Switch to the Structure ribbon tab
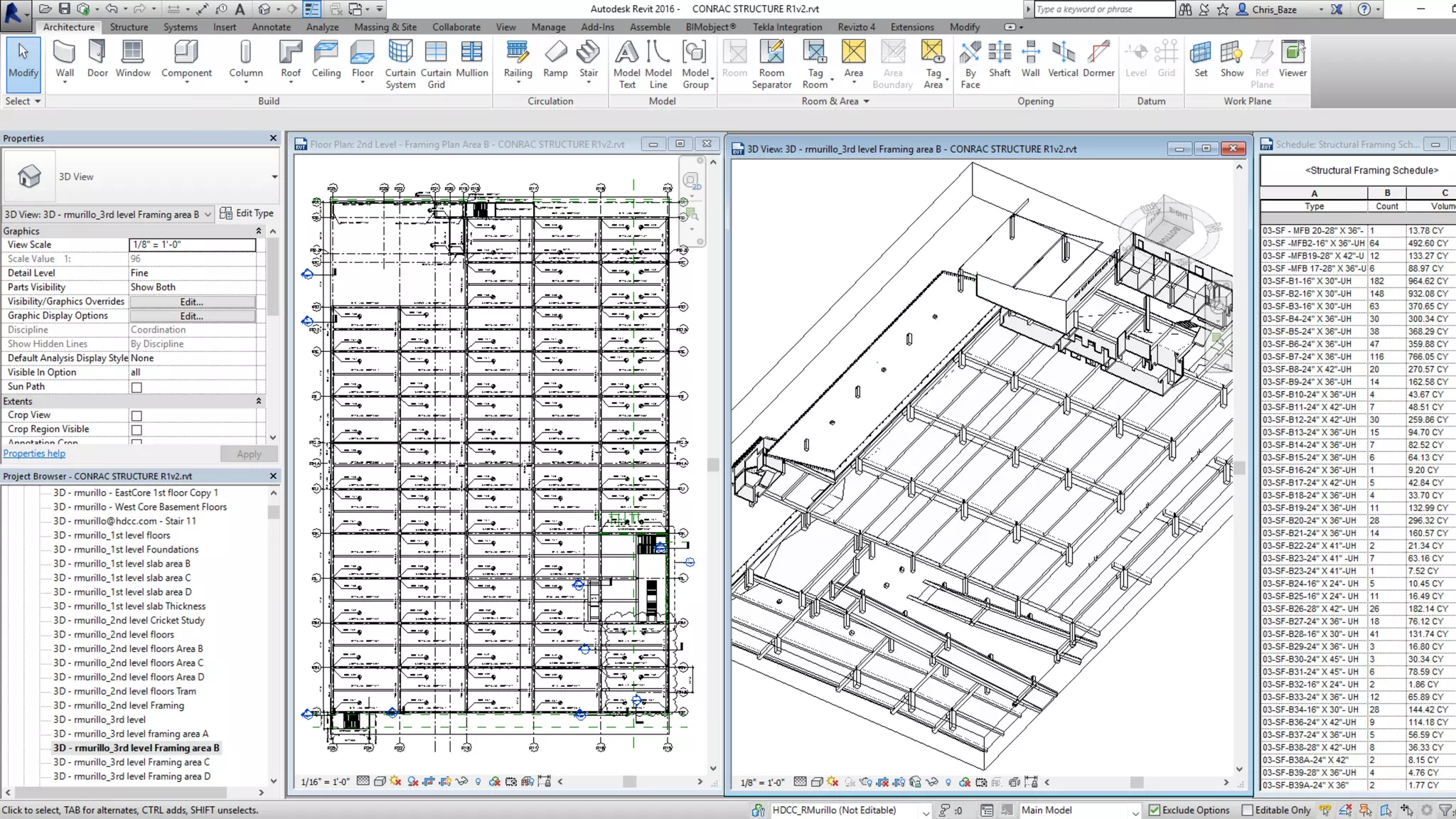 pyautogui.click(x=129, y=27)
